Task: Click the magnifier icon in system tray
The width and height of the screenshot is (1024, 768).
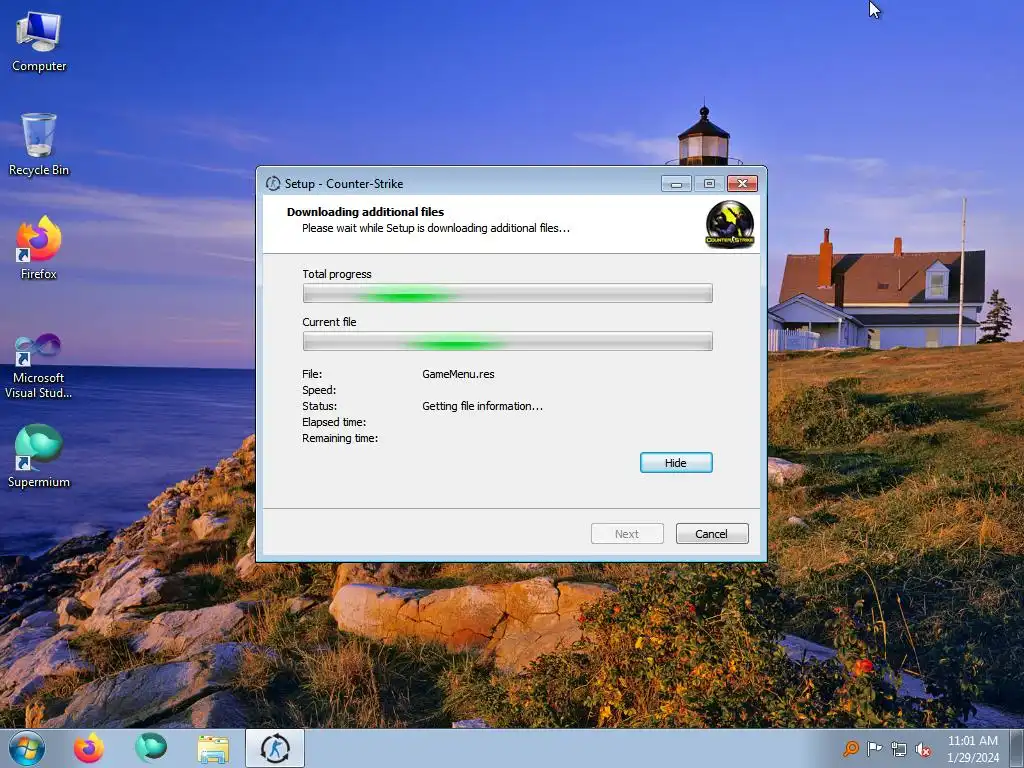Action: (850, 748)
